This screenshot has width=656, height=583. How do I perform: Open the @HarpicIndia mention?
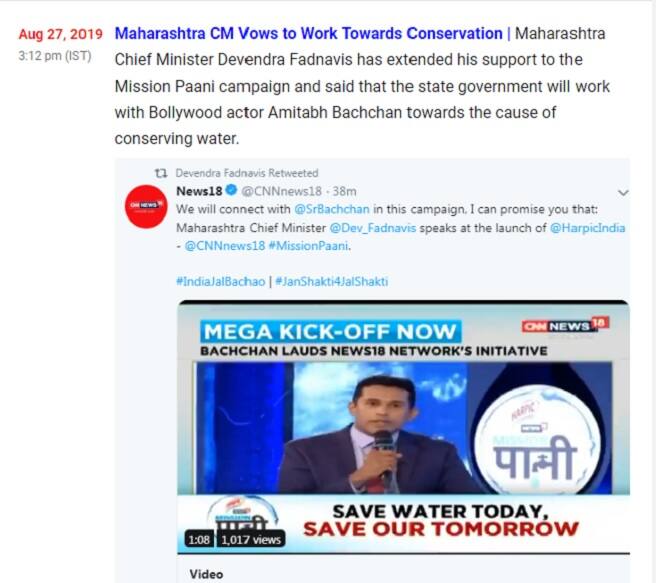(x=587, y=228)
